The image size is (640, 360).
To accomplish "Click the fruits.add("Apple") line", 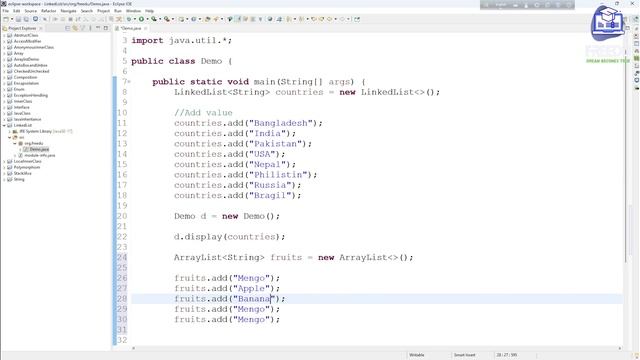I will click(227, 289).
